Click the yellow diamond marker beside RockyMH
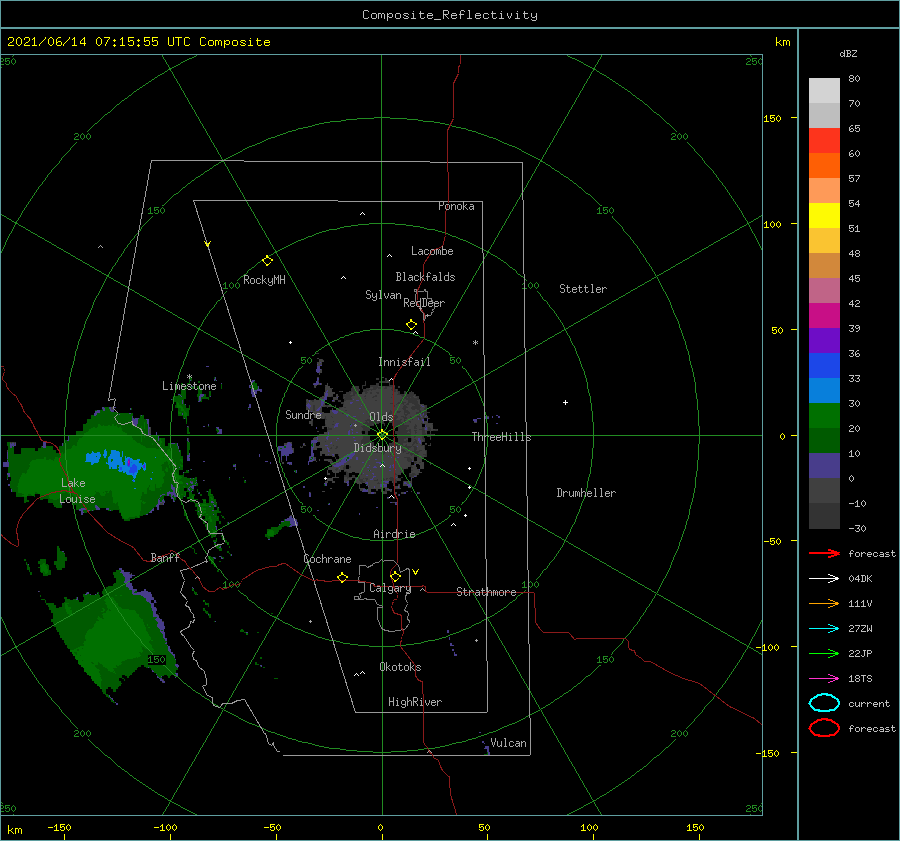This screenshot has height=841, width=900. click(x=267, y=261)
